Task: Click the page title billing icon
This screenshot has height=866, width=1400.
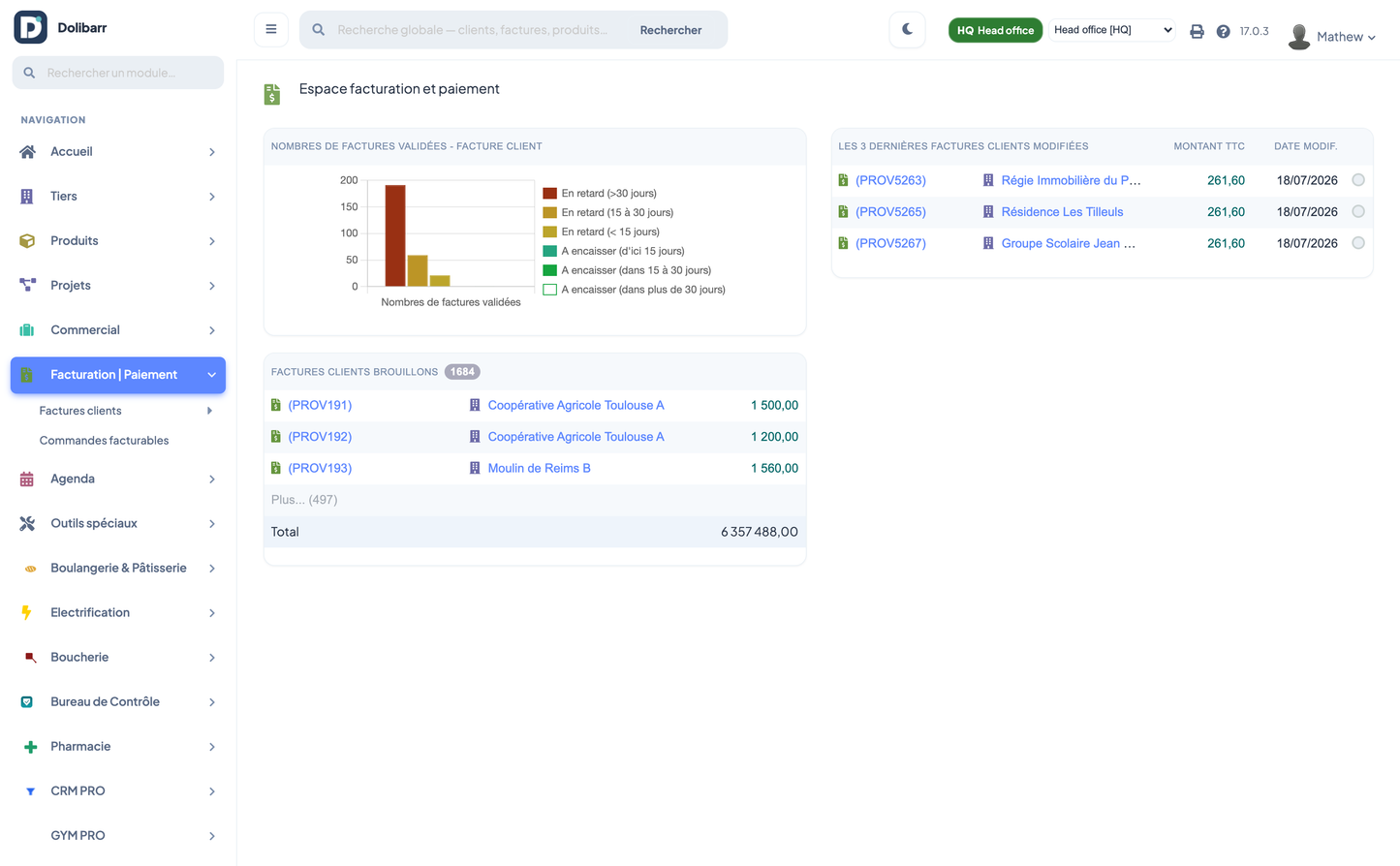Action: (272, 94)
